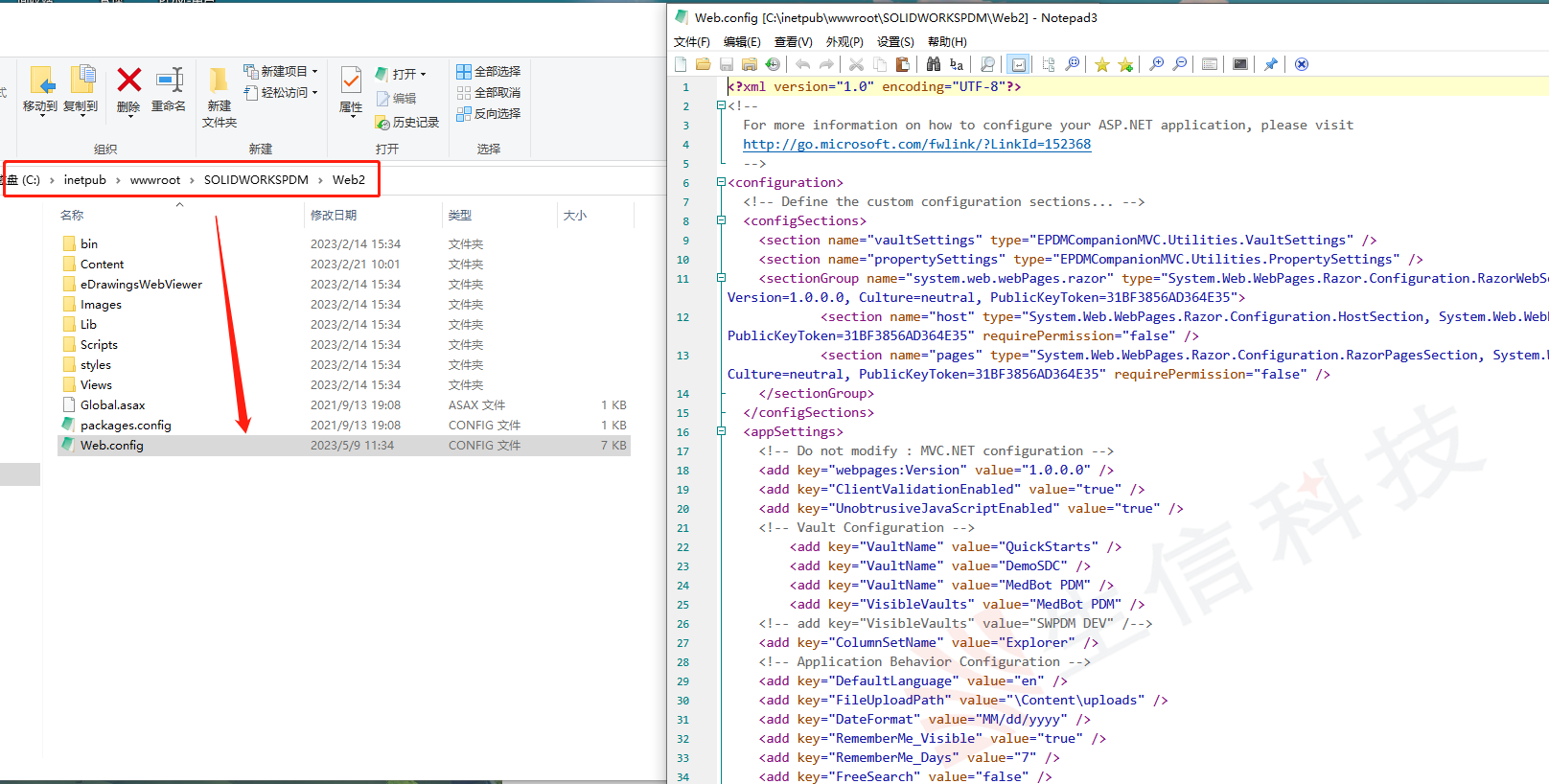Screen dimensions: 1549x784
Task: Click Copy to (复制到) in Explorer ribbon
Action: click(x=81, y=89)
